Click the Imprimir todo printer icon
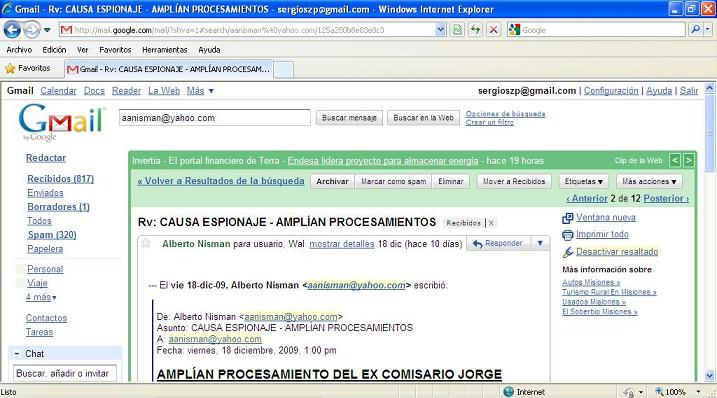 coord(567,235)
